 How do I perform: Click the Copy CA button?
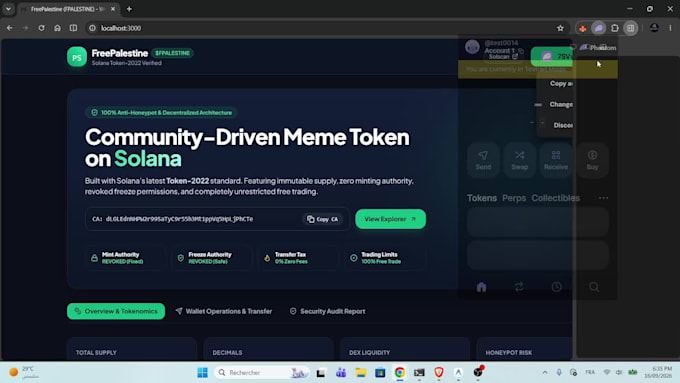coord(322,219)
